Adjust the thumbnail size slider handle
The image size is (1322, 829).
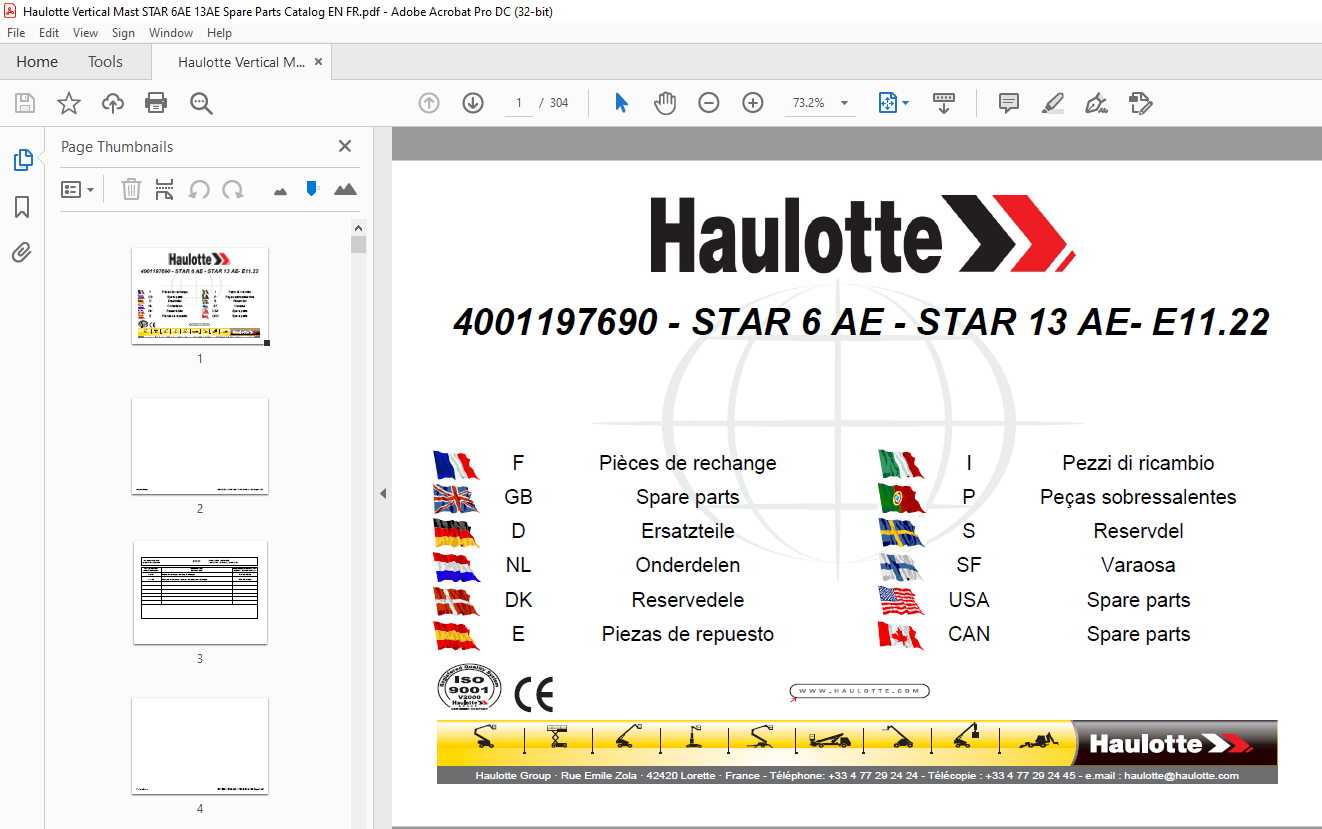(x=312, y=188)
